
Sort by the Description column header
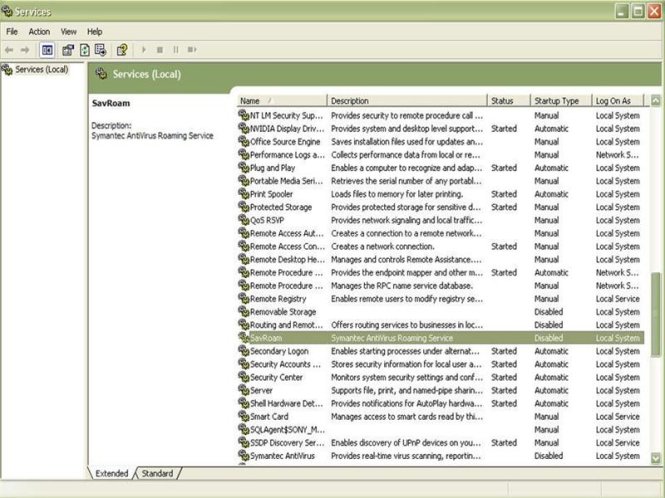pos(407,101)
